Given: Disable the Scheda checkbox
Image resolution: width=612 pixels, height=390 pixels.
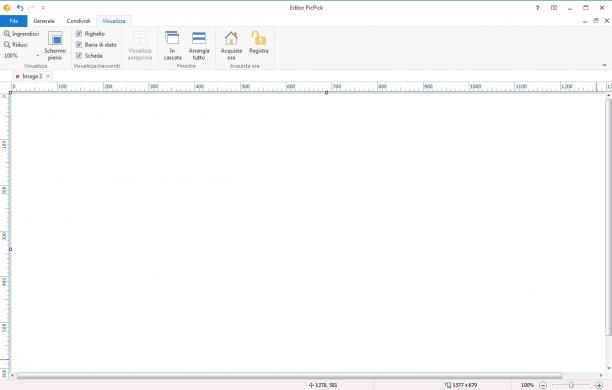Looking at the screenshot, I should click(79, 56).
